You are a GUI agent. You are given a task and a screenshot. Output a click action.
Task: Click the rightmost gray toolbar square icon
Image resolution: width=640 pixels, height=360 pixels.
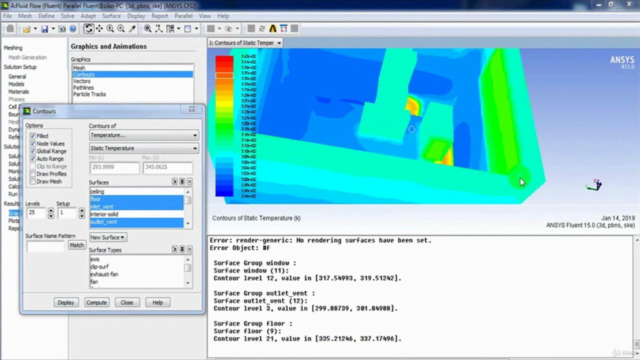pyautogui.click(x=294, y=29)
